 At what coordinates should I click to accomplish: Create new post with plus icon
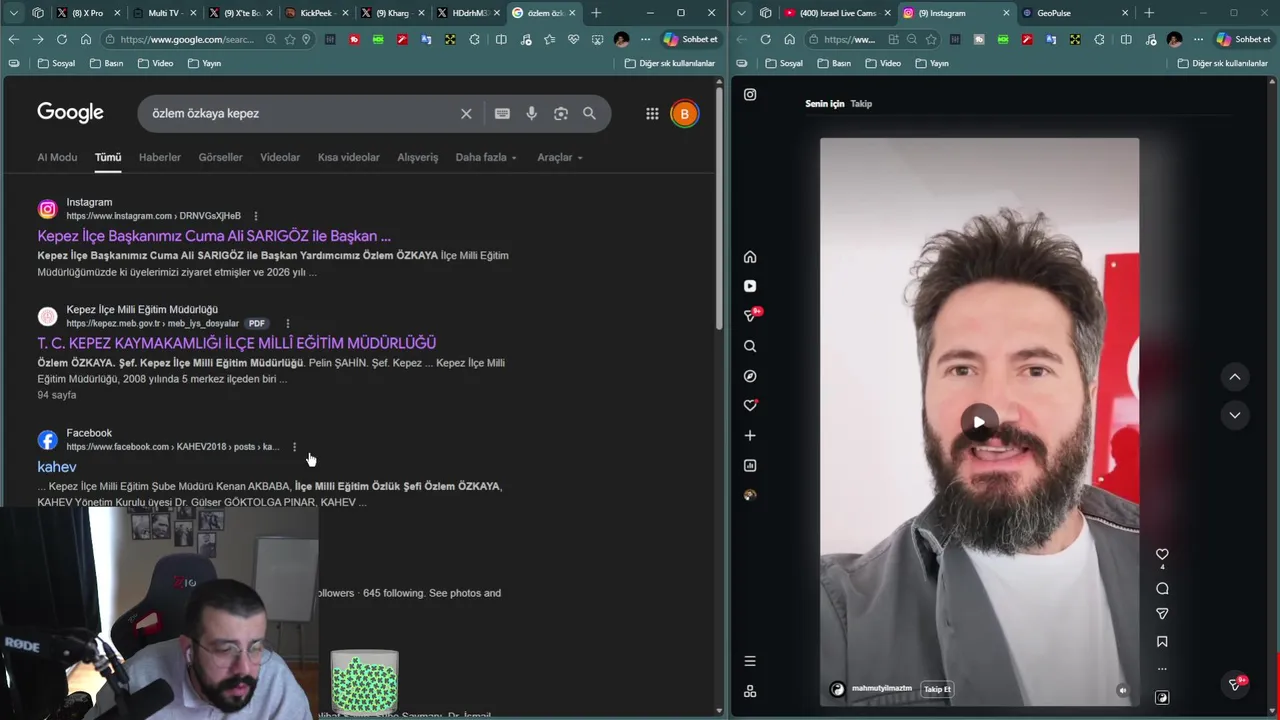750,435
